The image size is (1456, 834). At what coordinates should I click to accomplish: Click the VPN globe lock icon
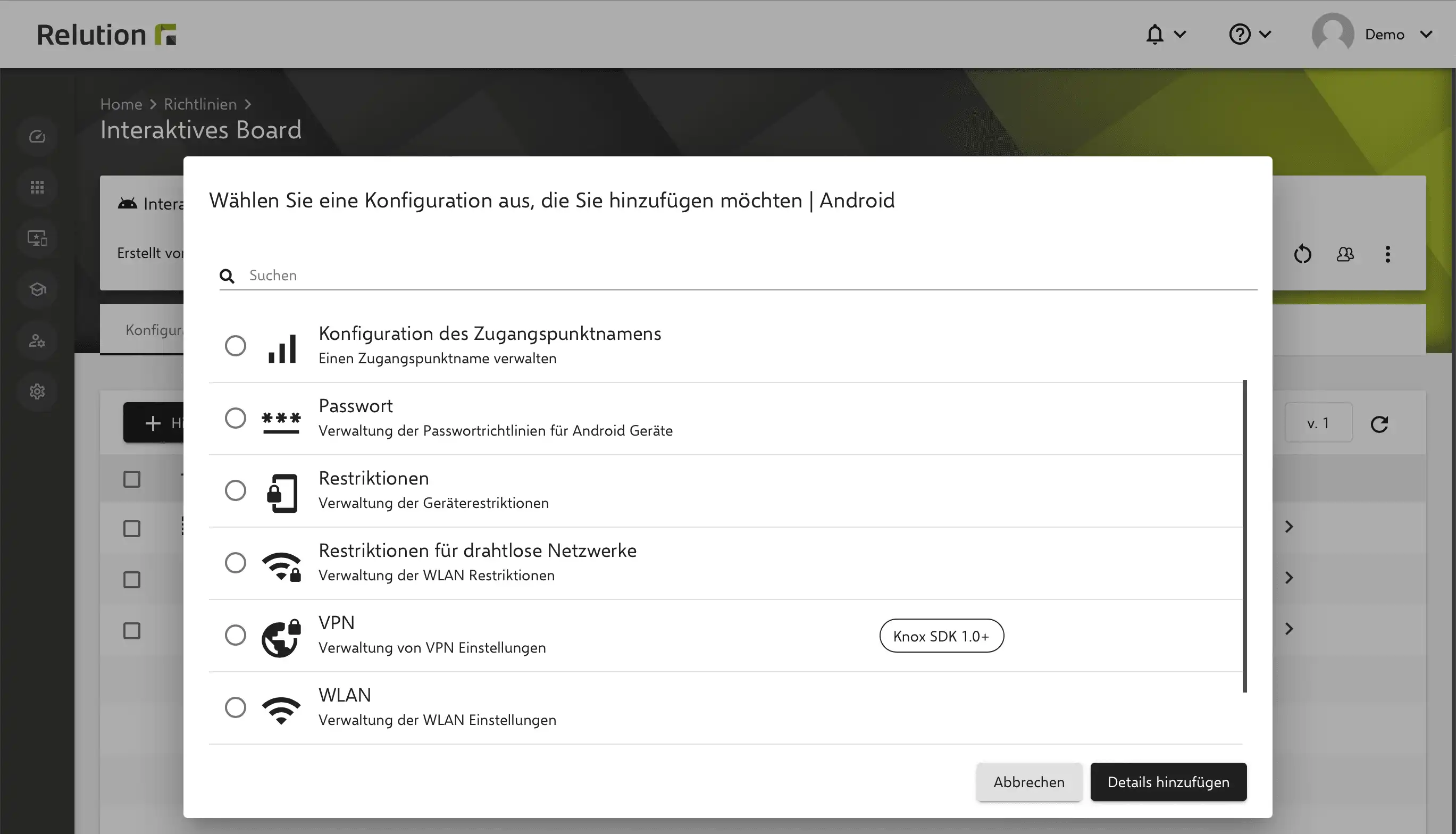click(281, 638)
